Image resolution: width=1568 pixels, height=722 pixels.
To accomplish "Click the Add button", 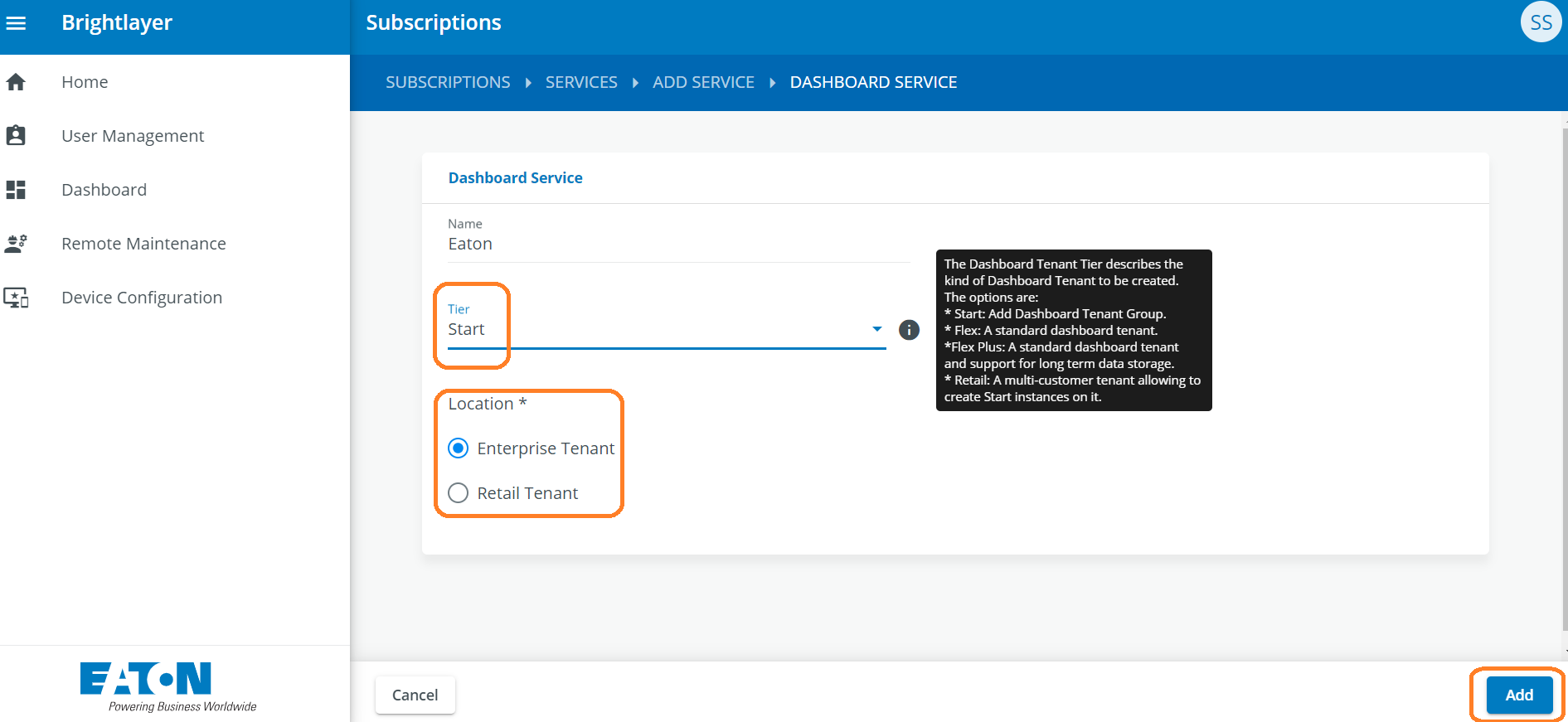I will click(x=1519, y=695).
